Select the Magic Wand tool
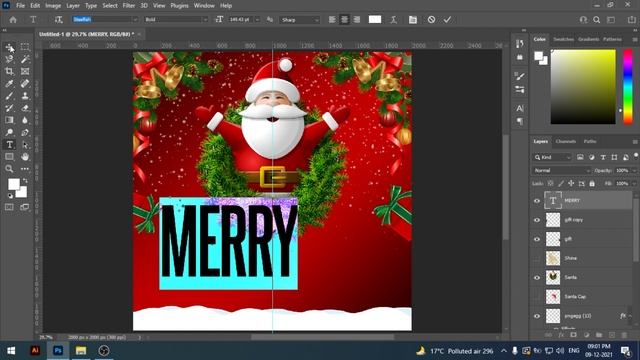 pos(25,60)
